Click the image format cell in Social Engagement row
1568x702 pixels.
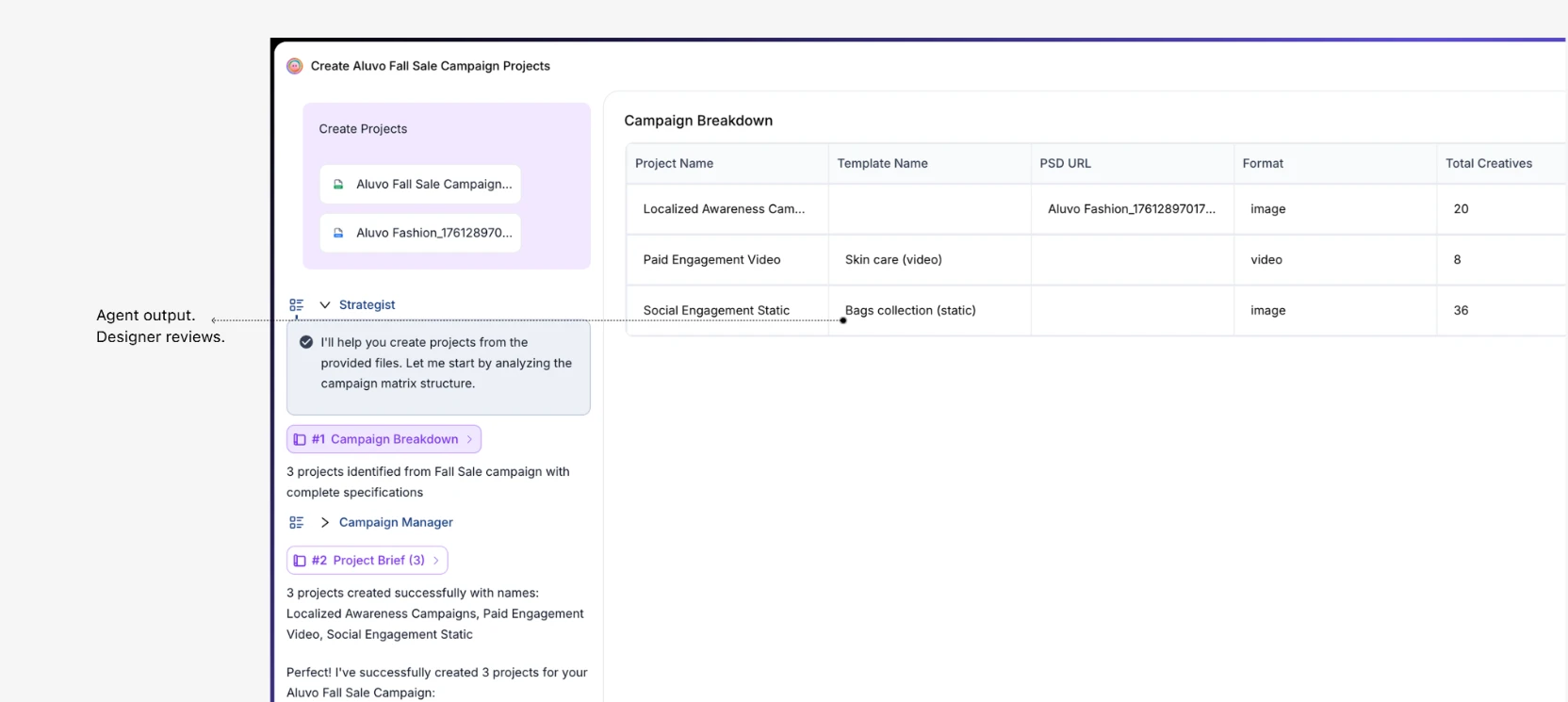click(1335, 311)
